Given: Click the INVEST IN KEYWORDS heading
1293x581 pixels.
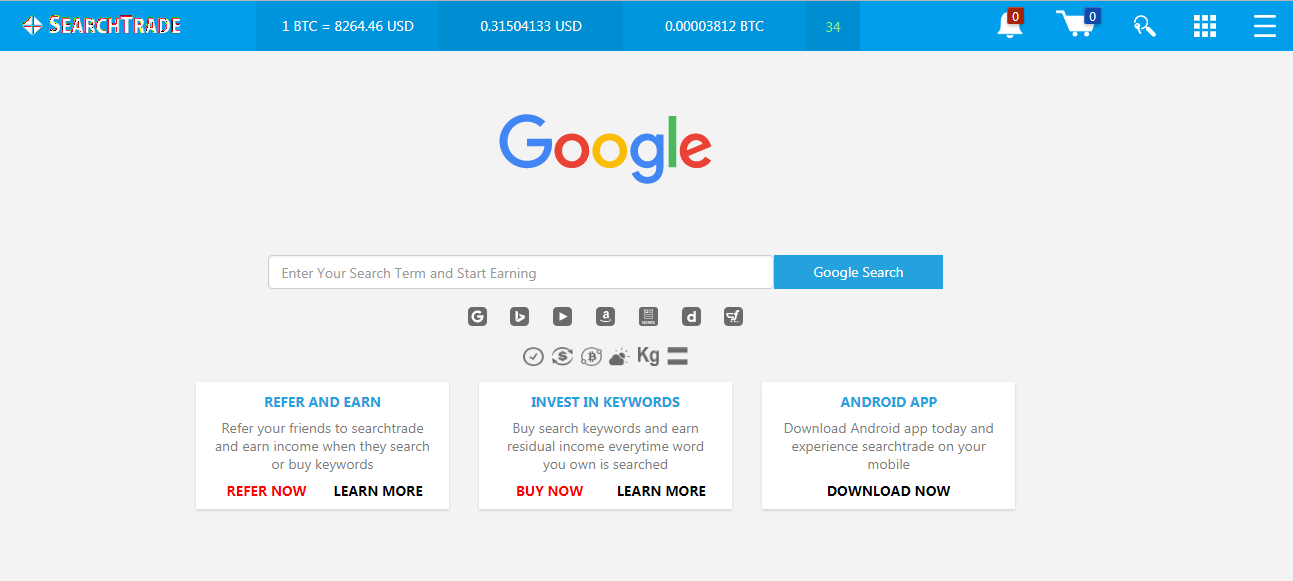Looking at the screenshot, I should 605,402.
